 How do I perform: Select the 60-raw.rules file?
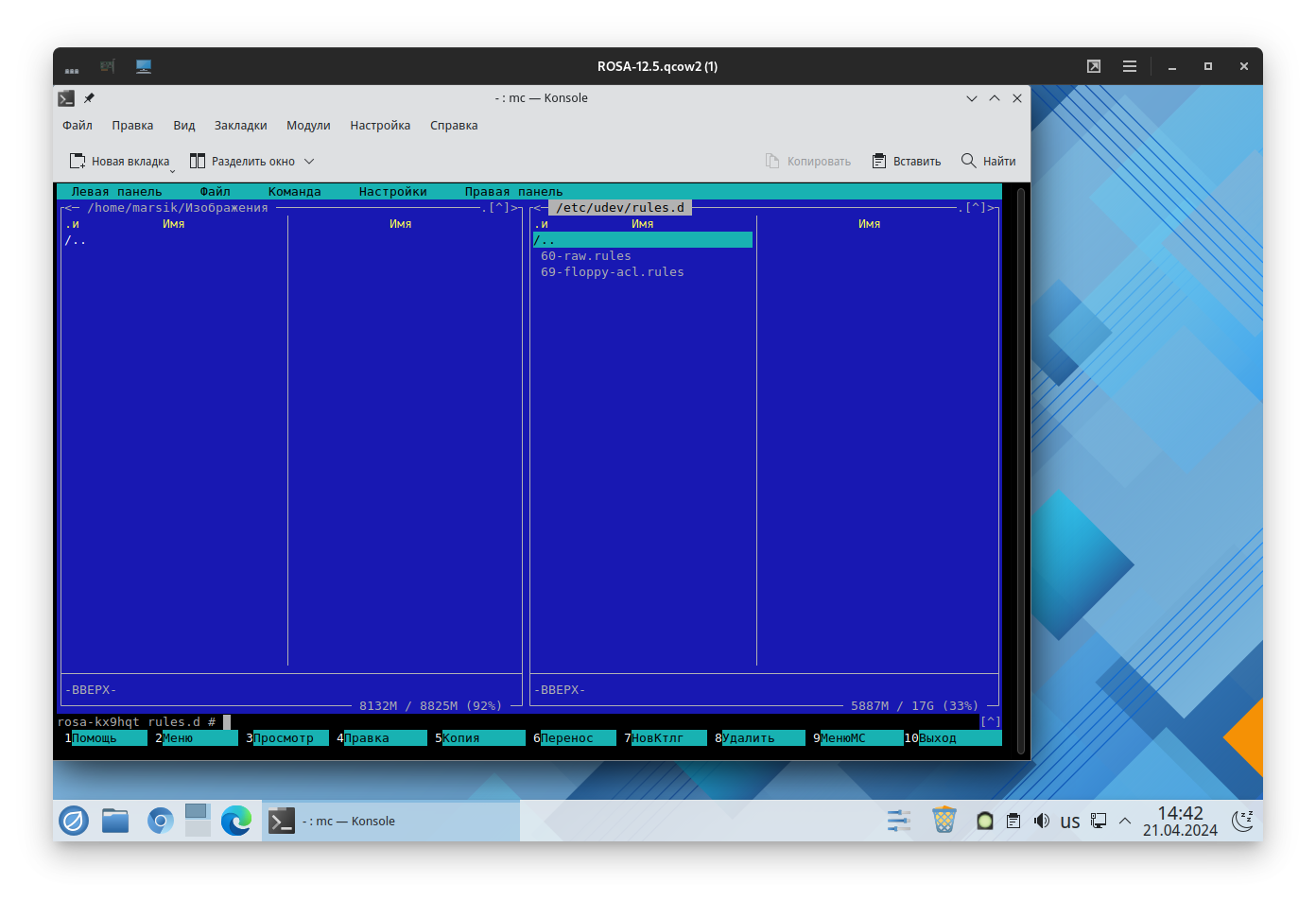(585, 256)
